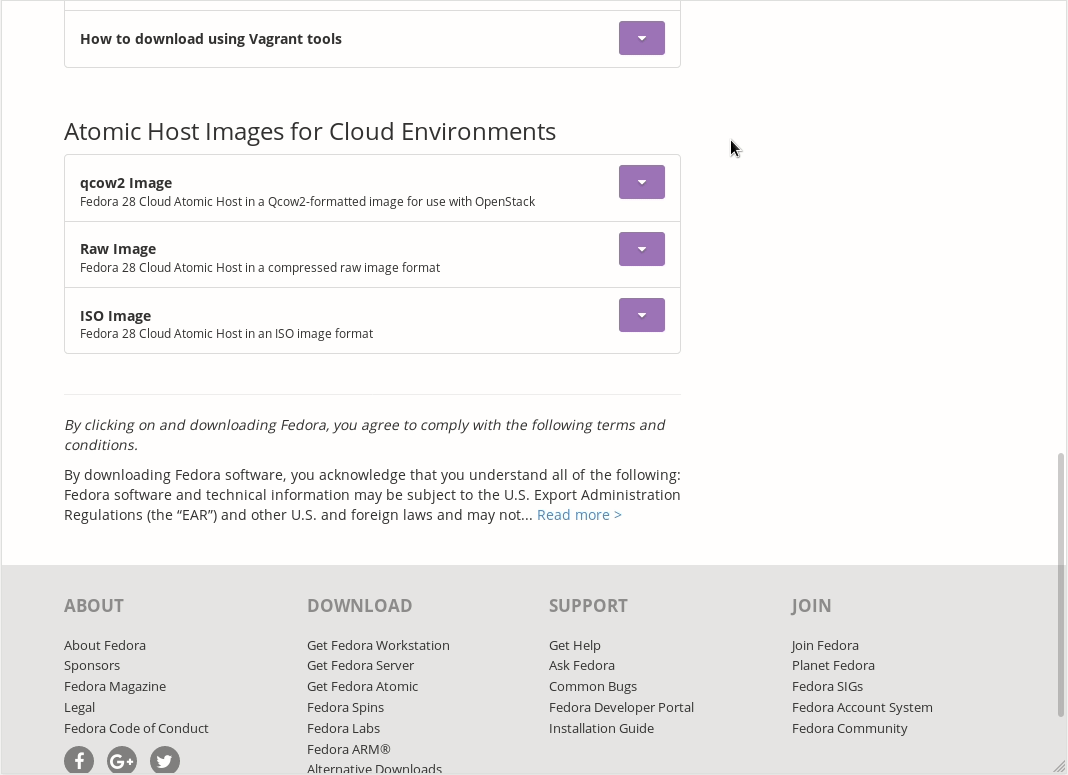The width and height of the screenshot is (1068, 775).
Task: Click 'Atomic Host Images for Cloud Environments' heading
Action: tap(310, 131)
